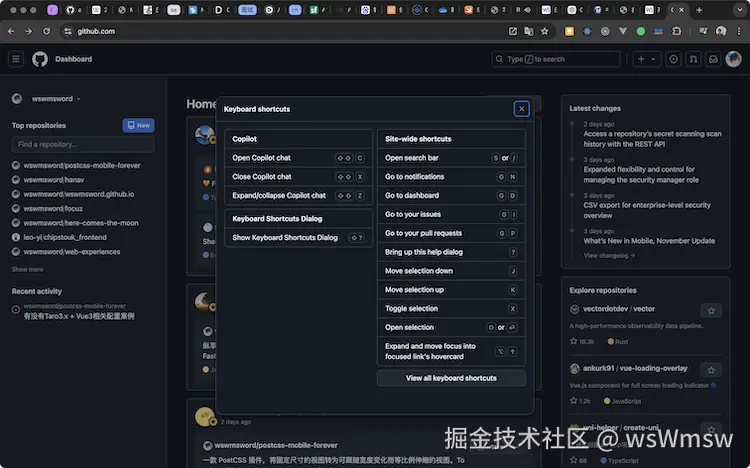
Task: Click the translate page icon in address bar
Action: click(x=529, y=31)
